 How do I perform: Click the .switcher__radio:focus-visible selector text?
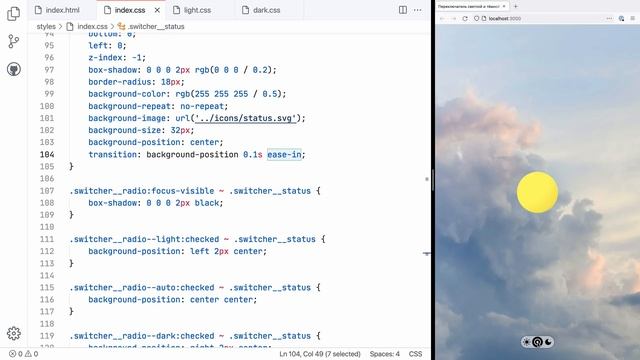point(142,191)
